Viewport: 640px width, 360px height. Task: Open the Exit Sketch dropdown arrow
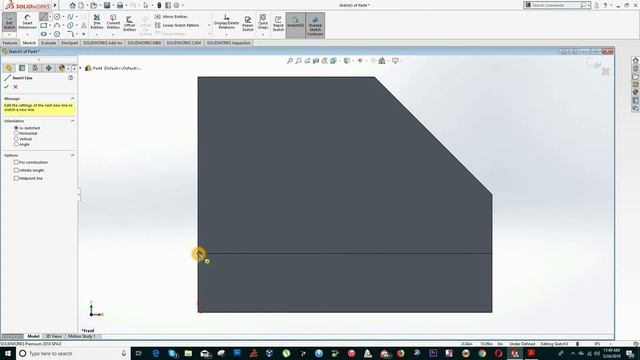click(x=9, y=35)
